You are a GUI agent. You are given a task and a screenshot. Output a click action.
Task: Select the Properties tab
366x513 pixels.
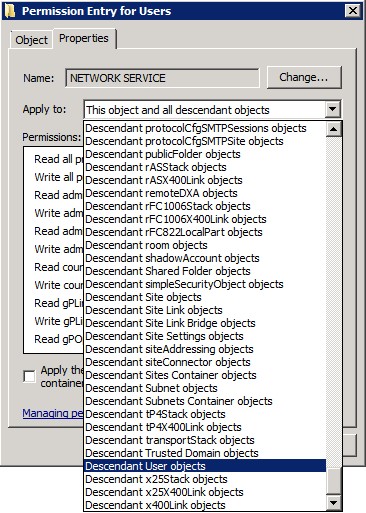[84, 38]
